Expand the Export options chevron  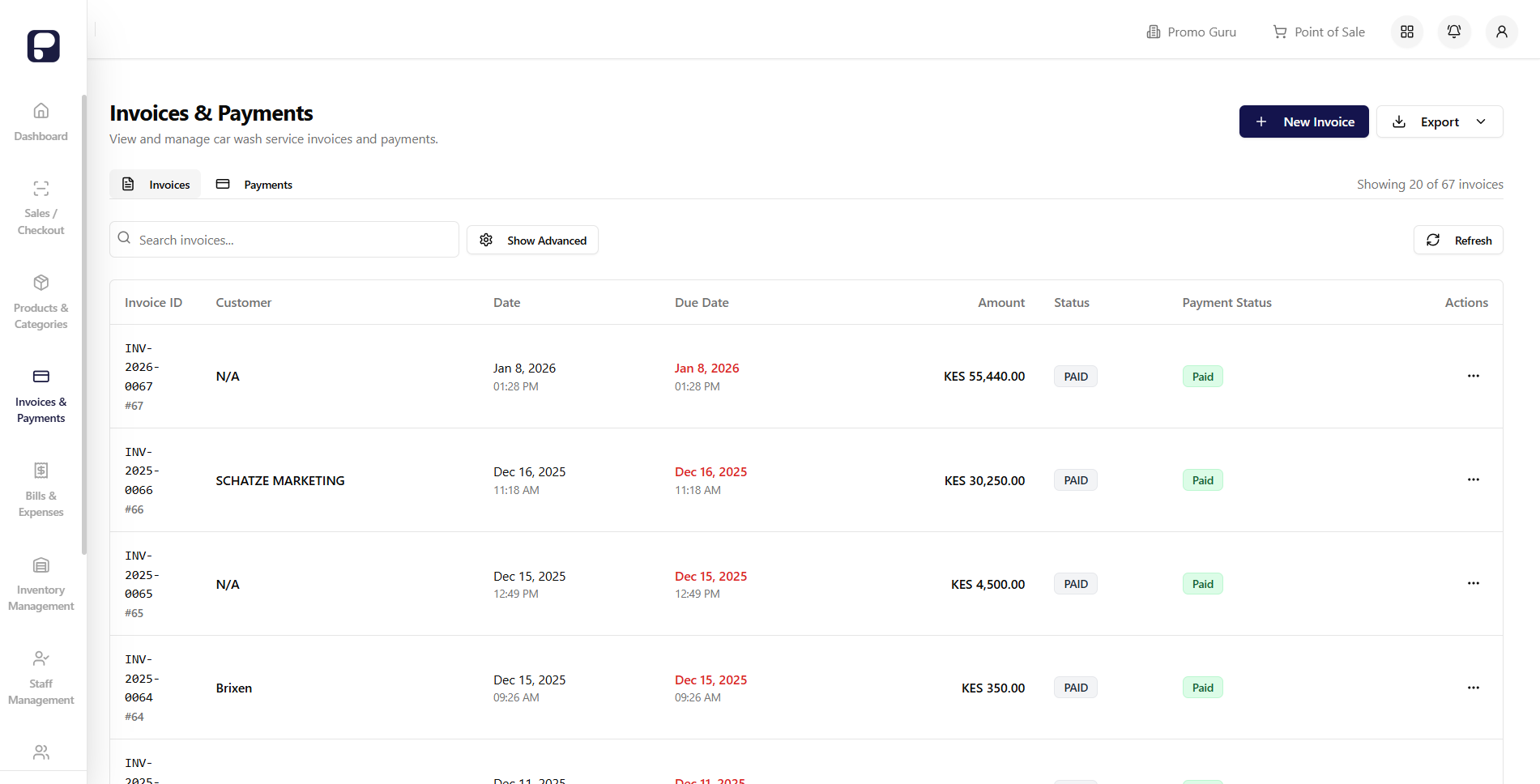point(1481,121)
